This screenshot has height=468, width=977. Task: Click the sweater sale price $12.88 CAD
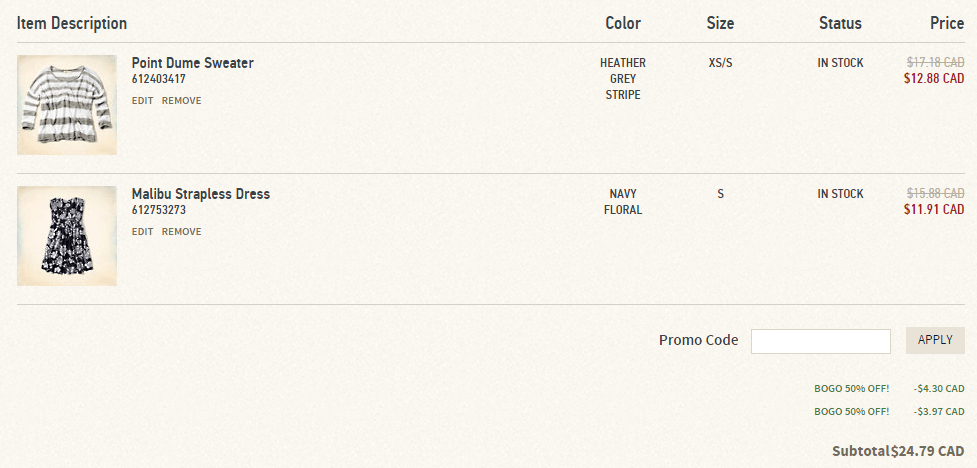click(934, 79)
